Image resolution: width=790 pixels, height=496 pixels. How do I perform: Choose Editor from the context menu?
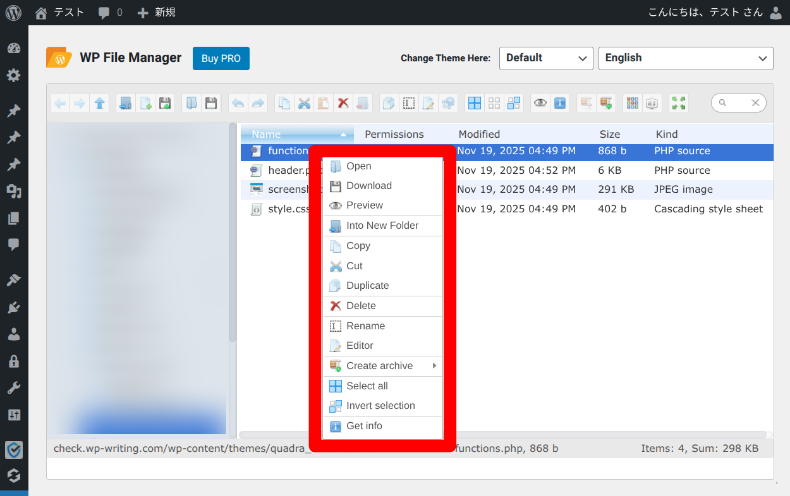(382, 346)
